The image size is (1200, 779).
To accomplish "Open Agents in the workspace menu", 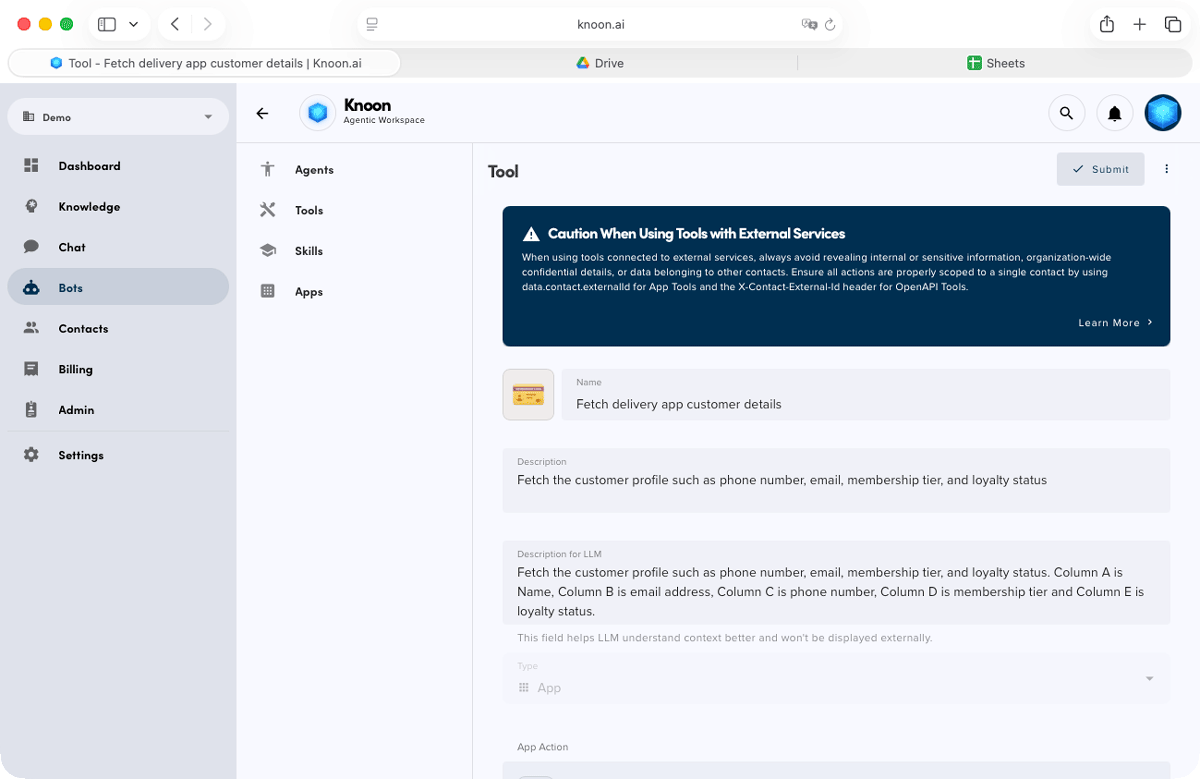I will coord(314,170).
